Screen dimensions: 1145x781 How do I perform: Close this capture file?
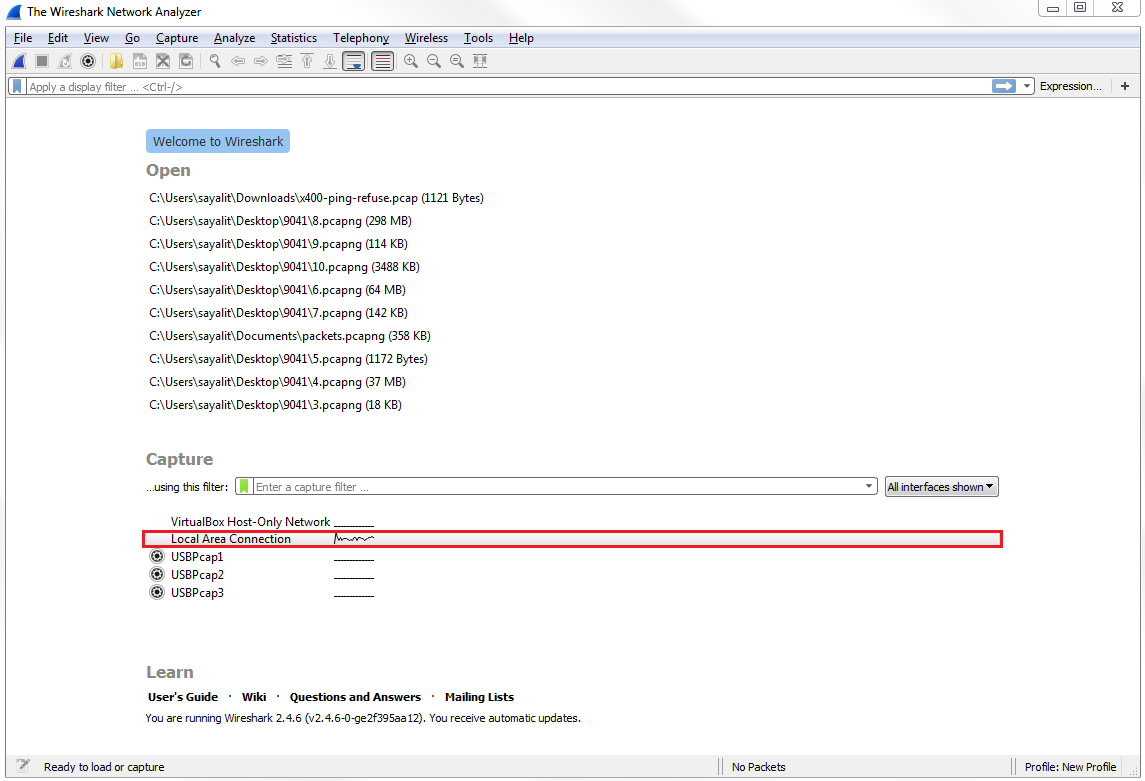(x=163, y=61)
